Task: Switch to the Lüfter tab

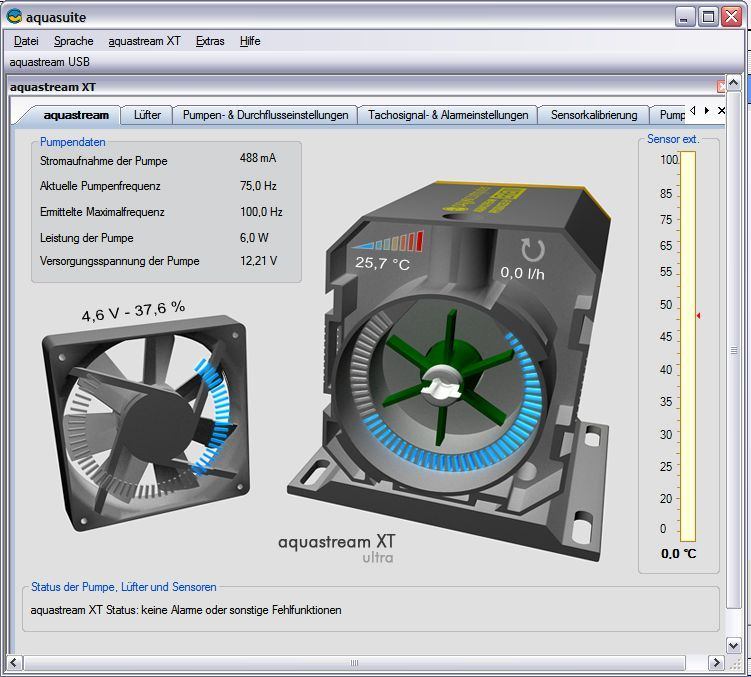Action: click(x=147, y=115)
